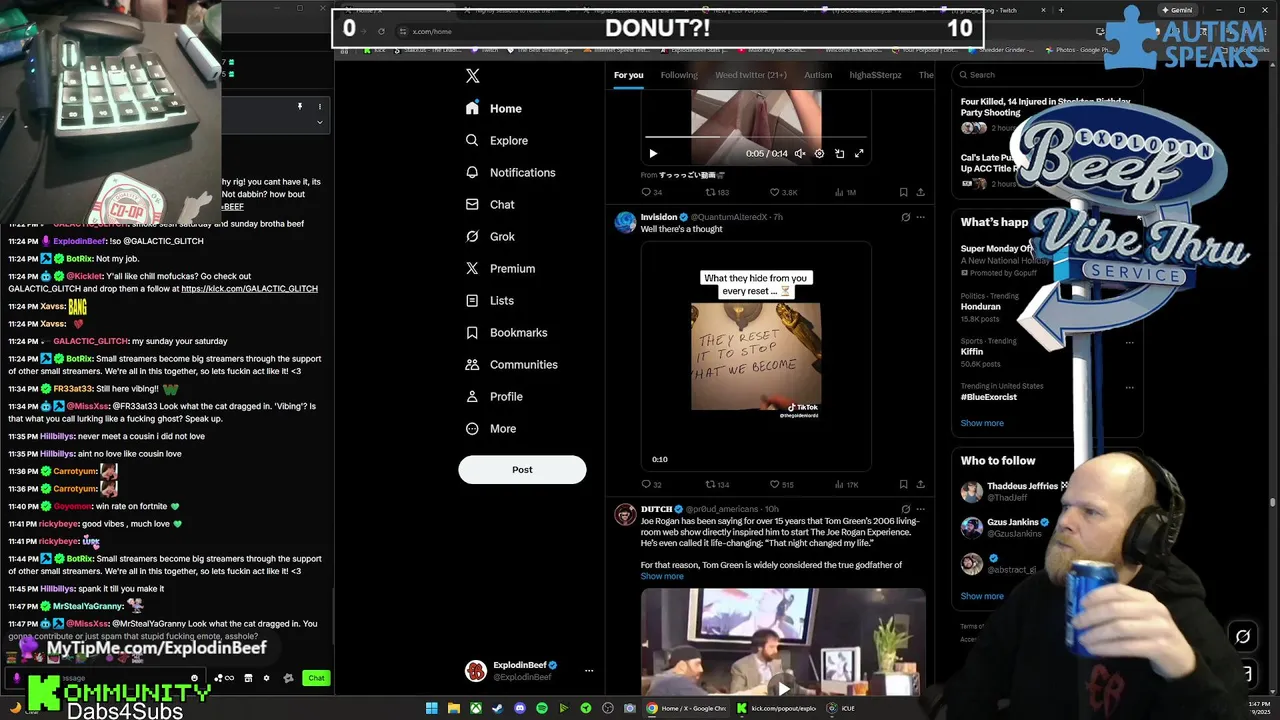1280x720 pixels.
Task: Open more options for #BlueExorcist trend
Action: [x=1130, y=387]
